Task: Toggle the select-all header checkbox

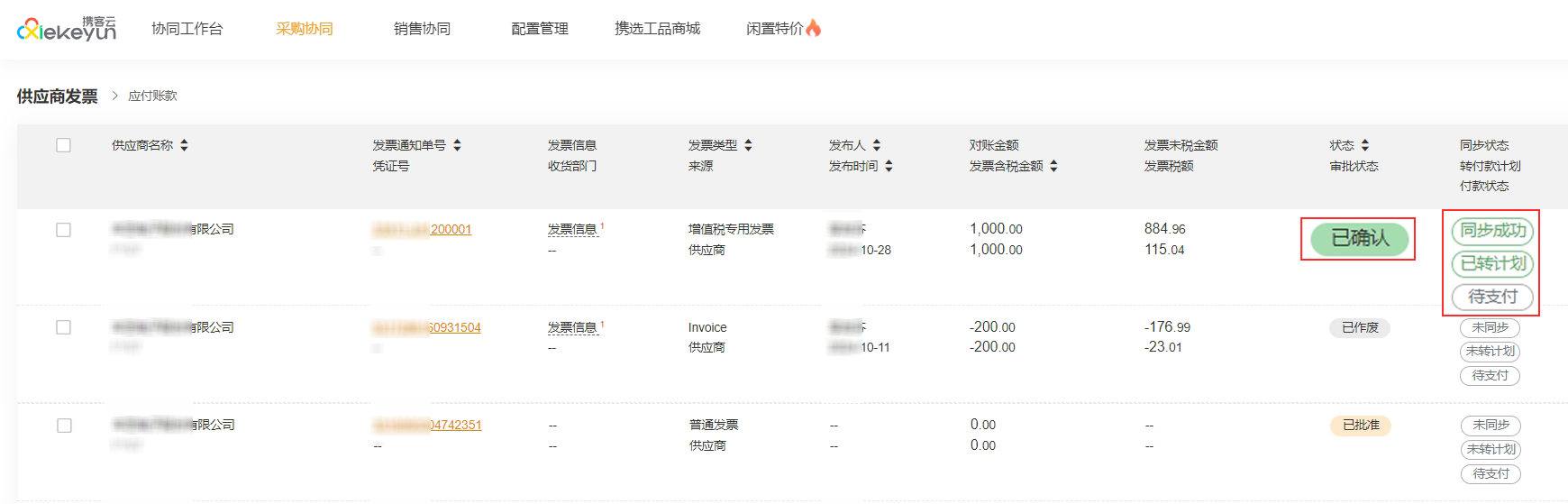Action: tap(63, 145)
